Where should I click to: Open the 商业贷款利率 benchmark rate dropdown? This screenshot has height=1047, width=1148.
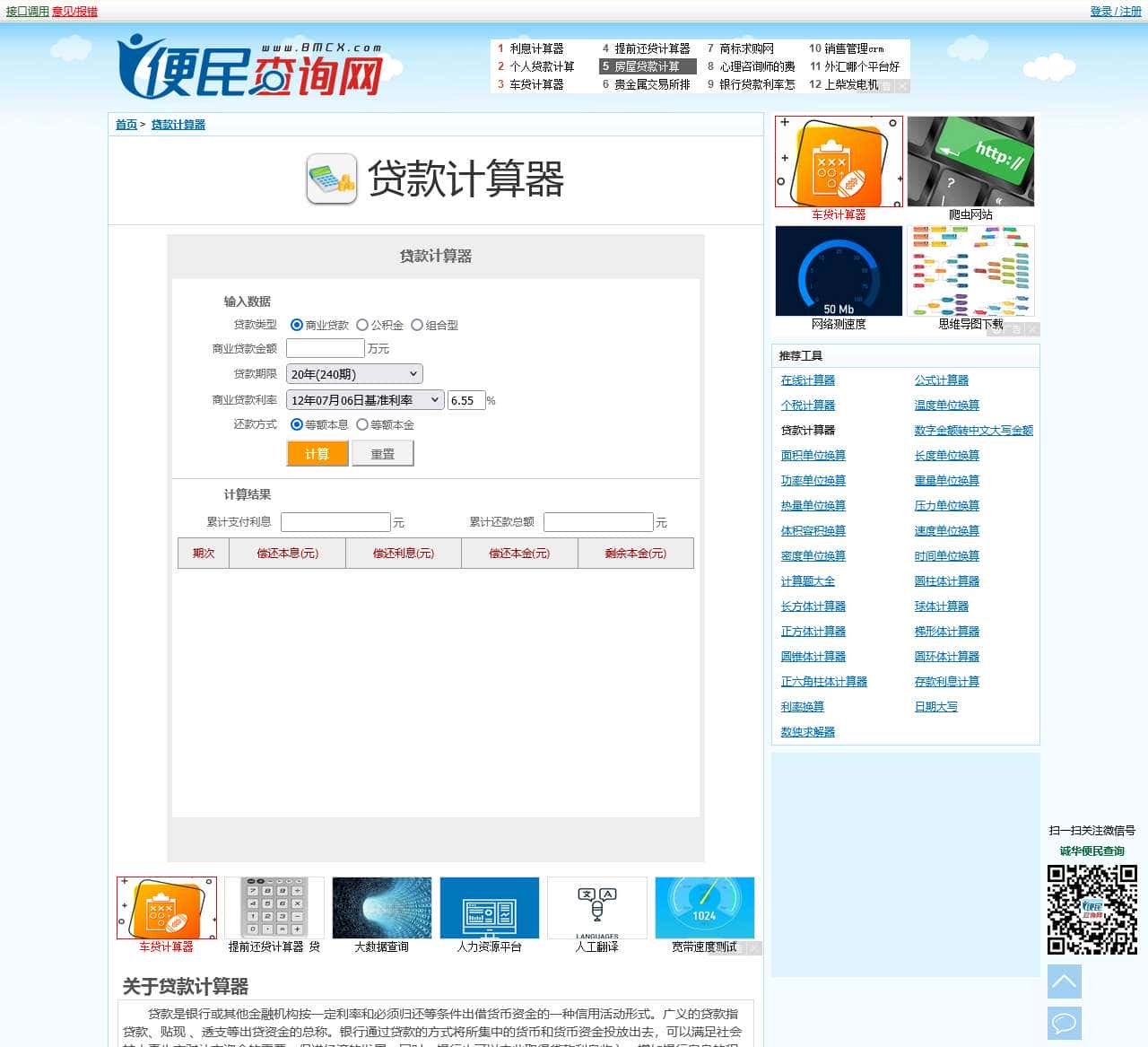coord(365,400)
